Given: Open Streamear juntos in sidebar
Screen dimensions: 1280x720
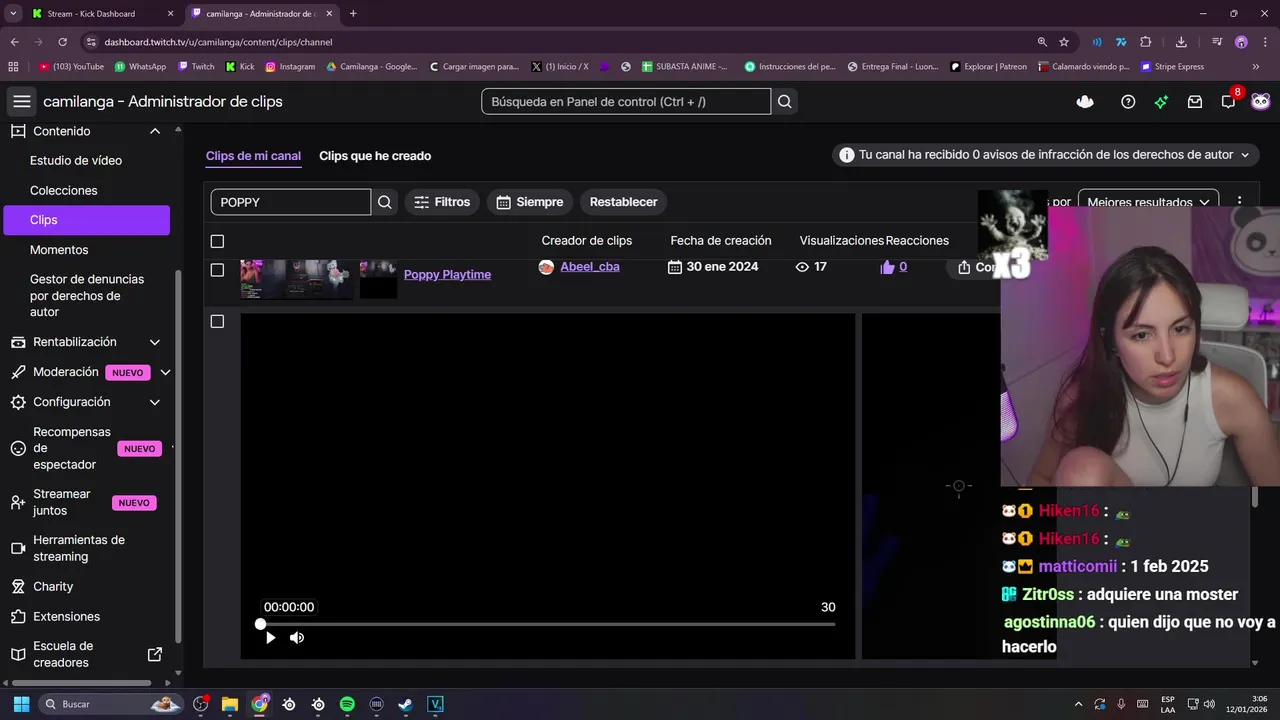Looking at the screenshot, I should pos(62,502).
